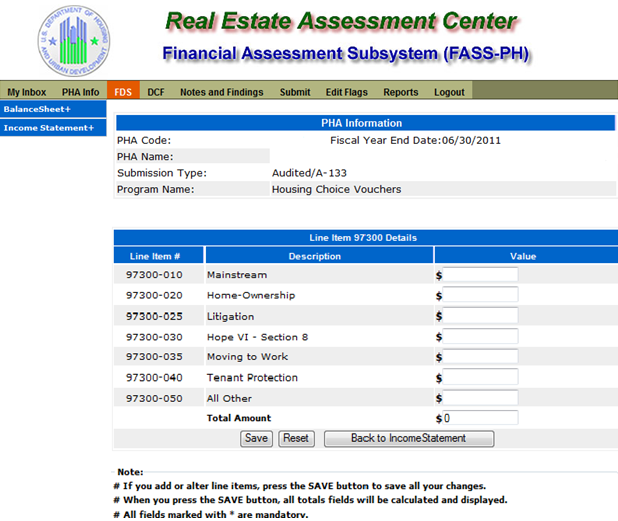
Task: Click the Home-Ownership description text
Action: (x=251, y=295)
